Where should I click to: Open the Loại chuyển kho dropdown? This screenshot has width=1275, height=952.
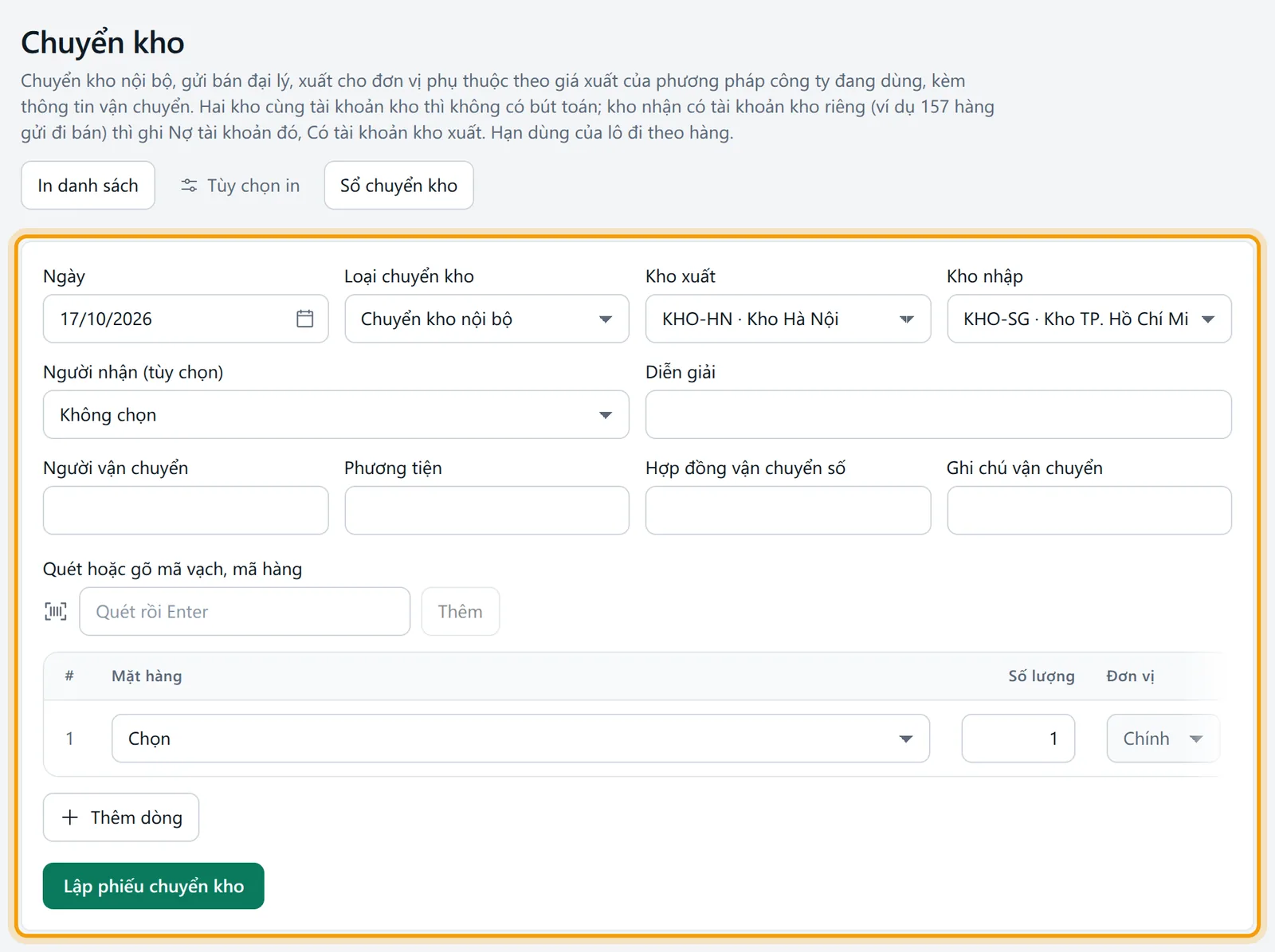point(487,319)
